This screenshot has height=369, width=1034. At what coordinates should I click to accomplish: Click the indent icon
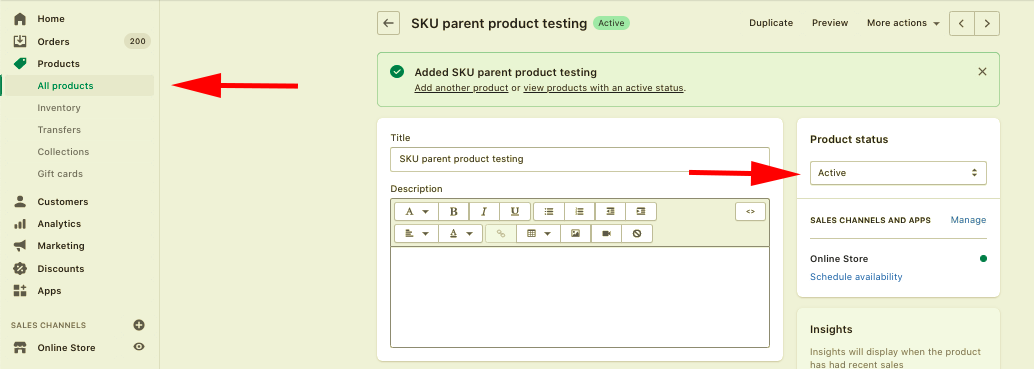pos(641,212)
